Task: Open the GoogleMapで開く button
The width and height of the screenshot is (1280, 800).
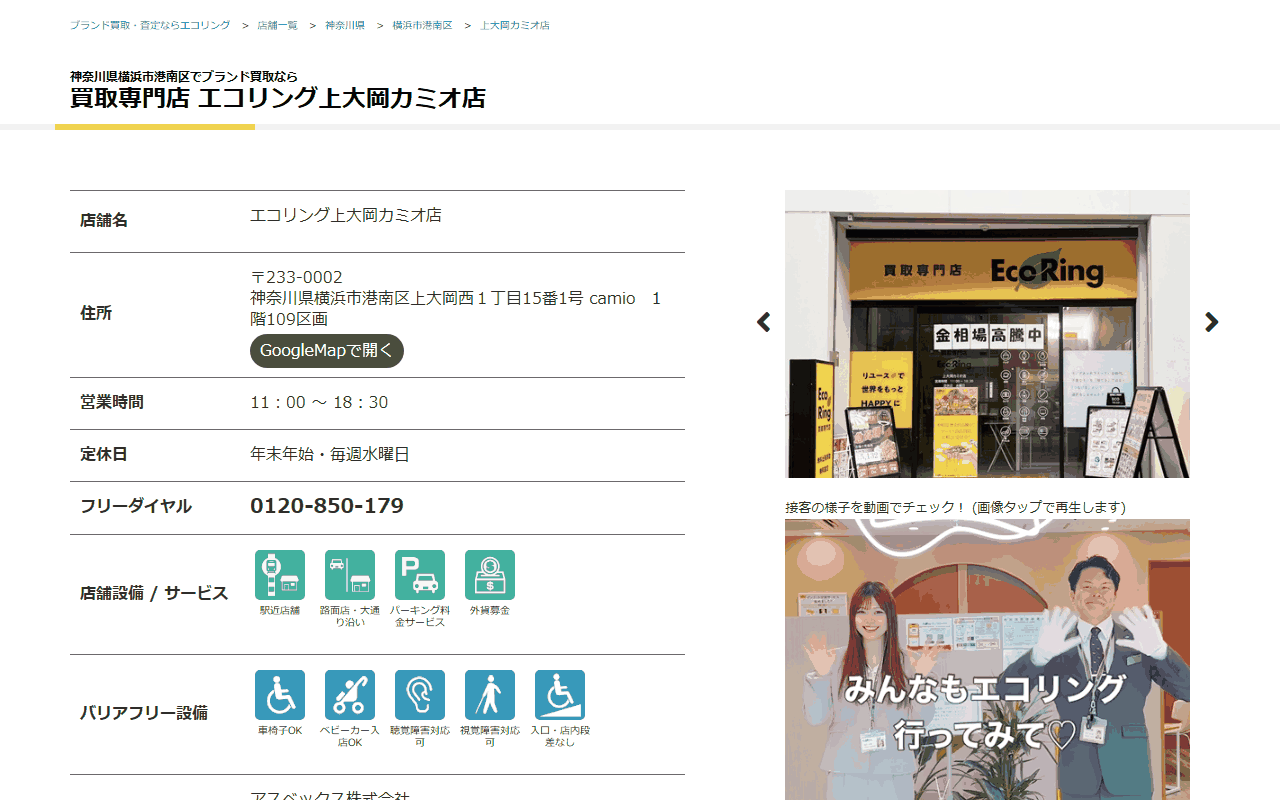Action: pyautogui.click(x=327, y=351)
